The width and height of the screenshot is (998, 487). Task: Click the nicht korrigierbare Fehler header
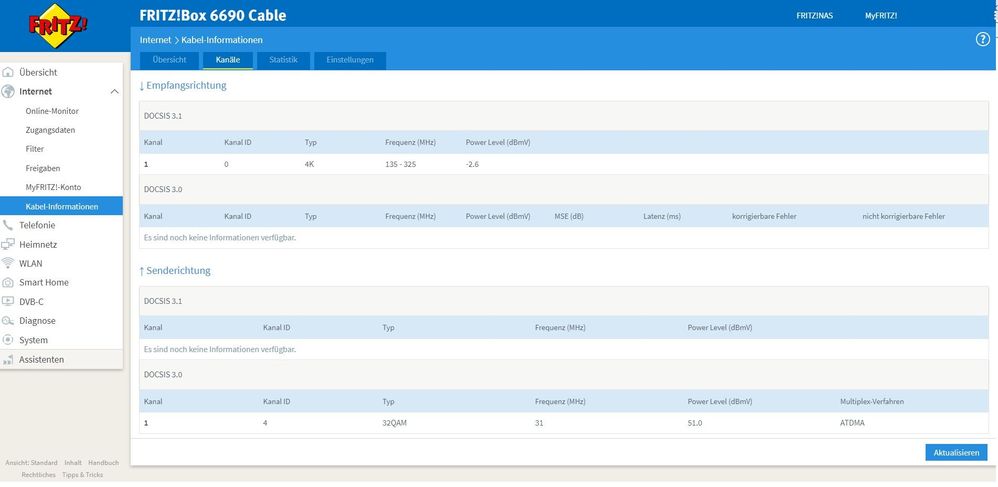pos(903,216)
